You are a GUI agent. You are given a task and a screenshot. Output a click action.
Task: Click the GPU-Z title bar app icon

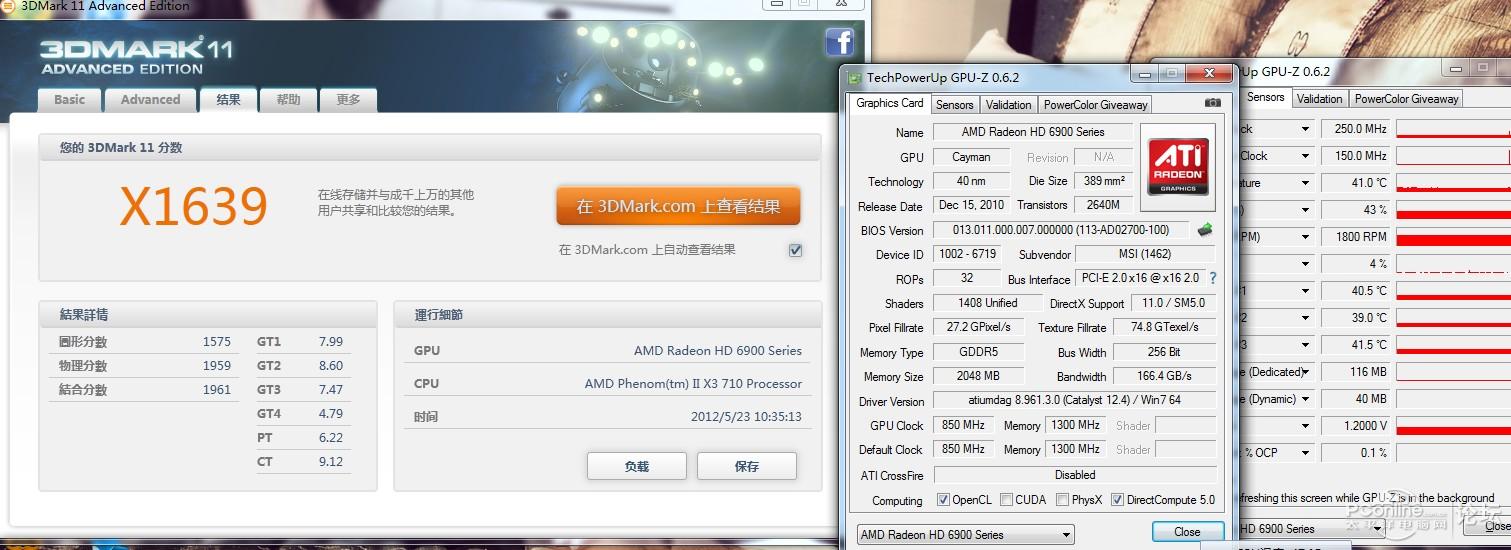854,77
